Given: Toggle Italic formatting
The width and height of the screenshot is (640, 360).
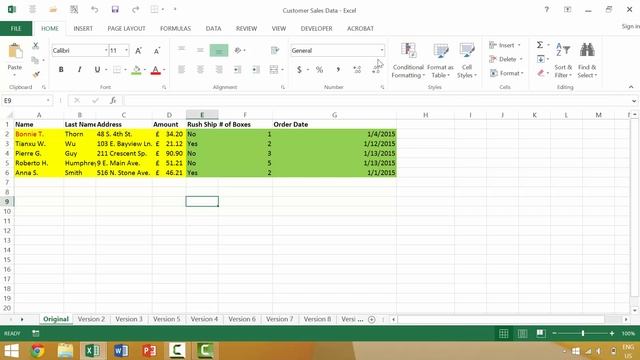Looking at the screenshot, I should [x=79, y=70].
